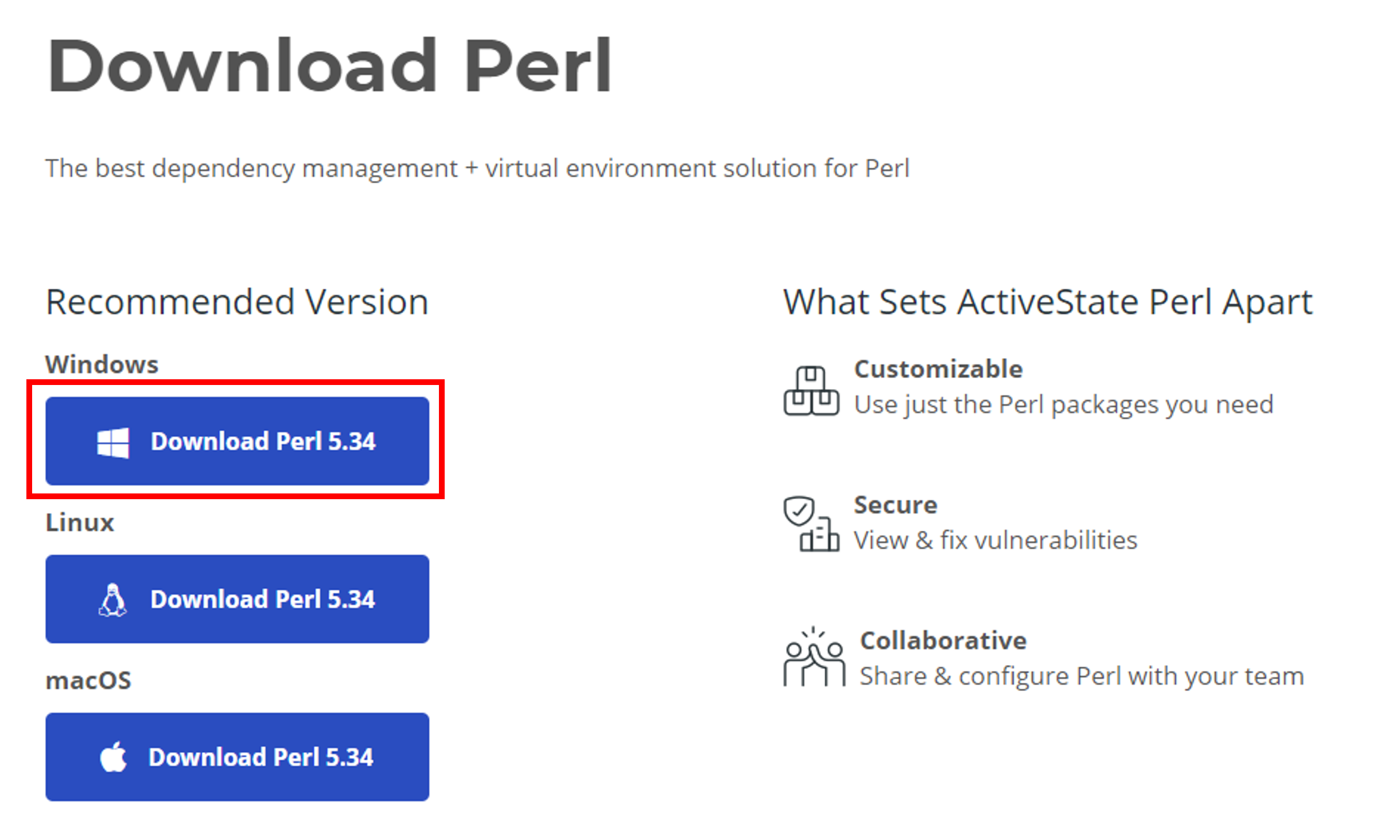Click the "Windows" platform label
The height and width of the screenshot is (840, 1400).
pos(102,365)
